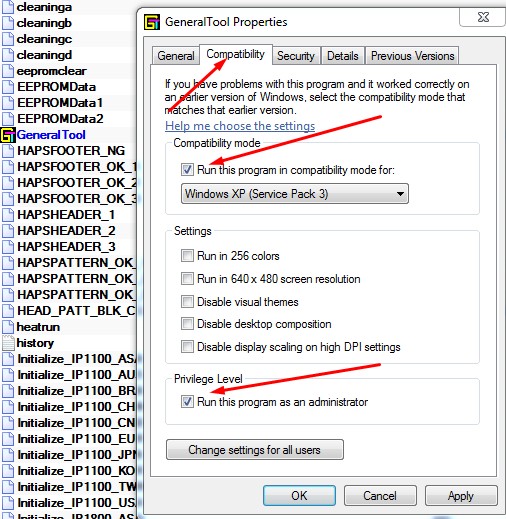
Task: Select the cleaninga file name
Action: point(44,7)
